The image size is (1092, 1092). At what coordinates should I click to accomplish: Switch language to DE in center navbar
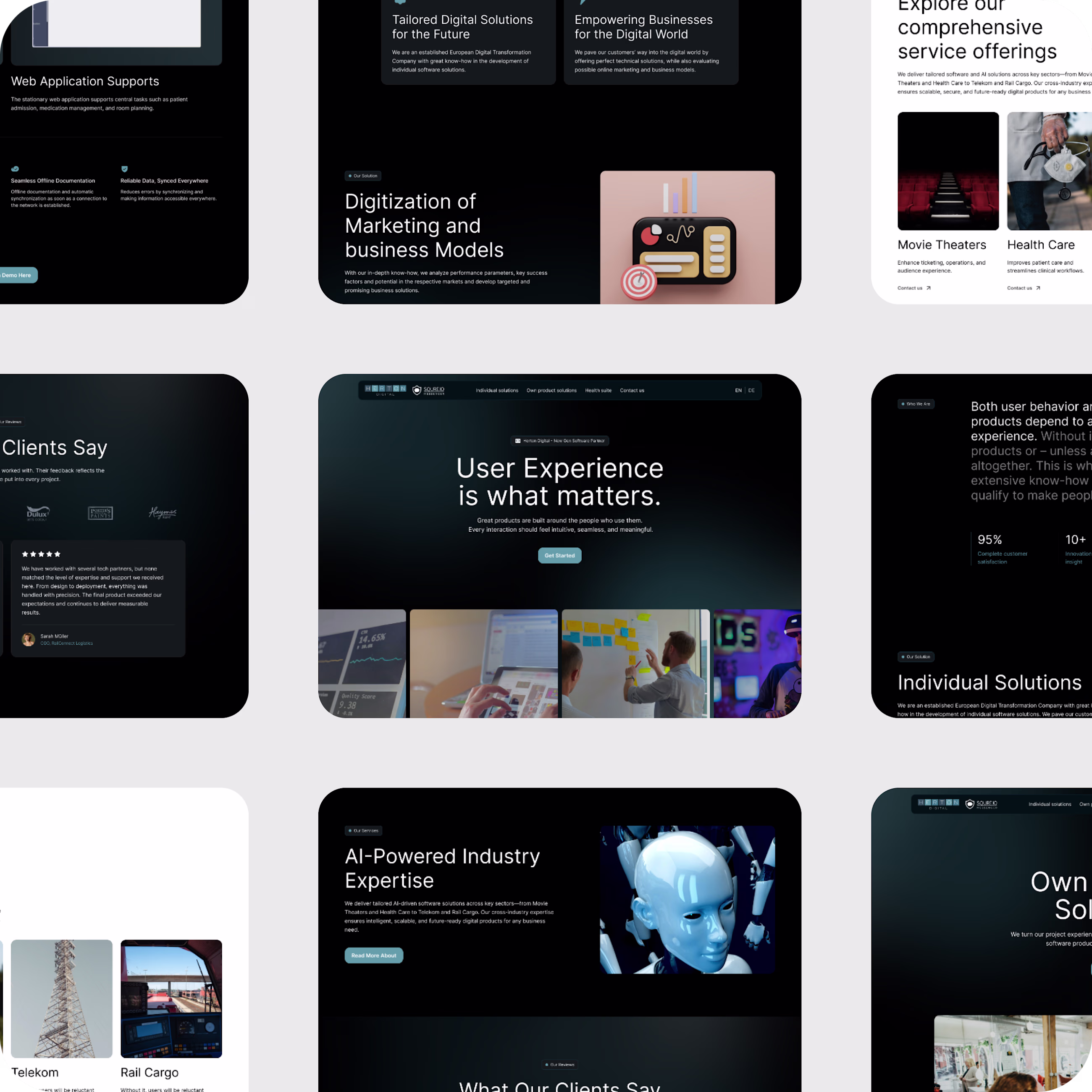751,391
